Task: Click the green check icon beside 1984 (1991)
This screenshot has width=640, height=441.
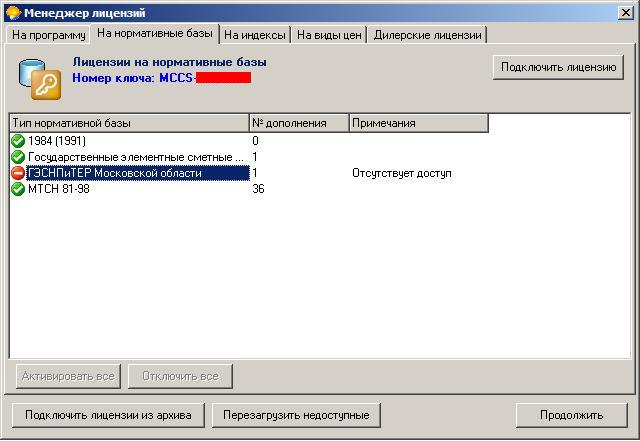Action: coord(18,141)
